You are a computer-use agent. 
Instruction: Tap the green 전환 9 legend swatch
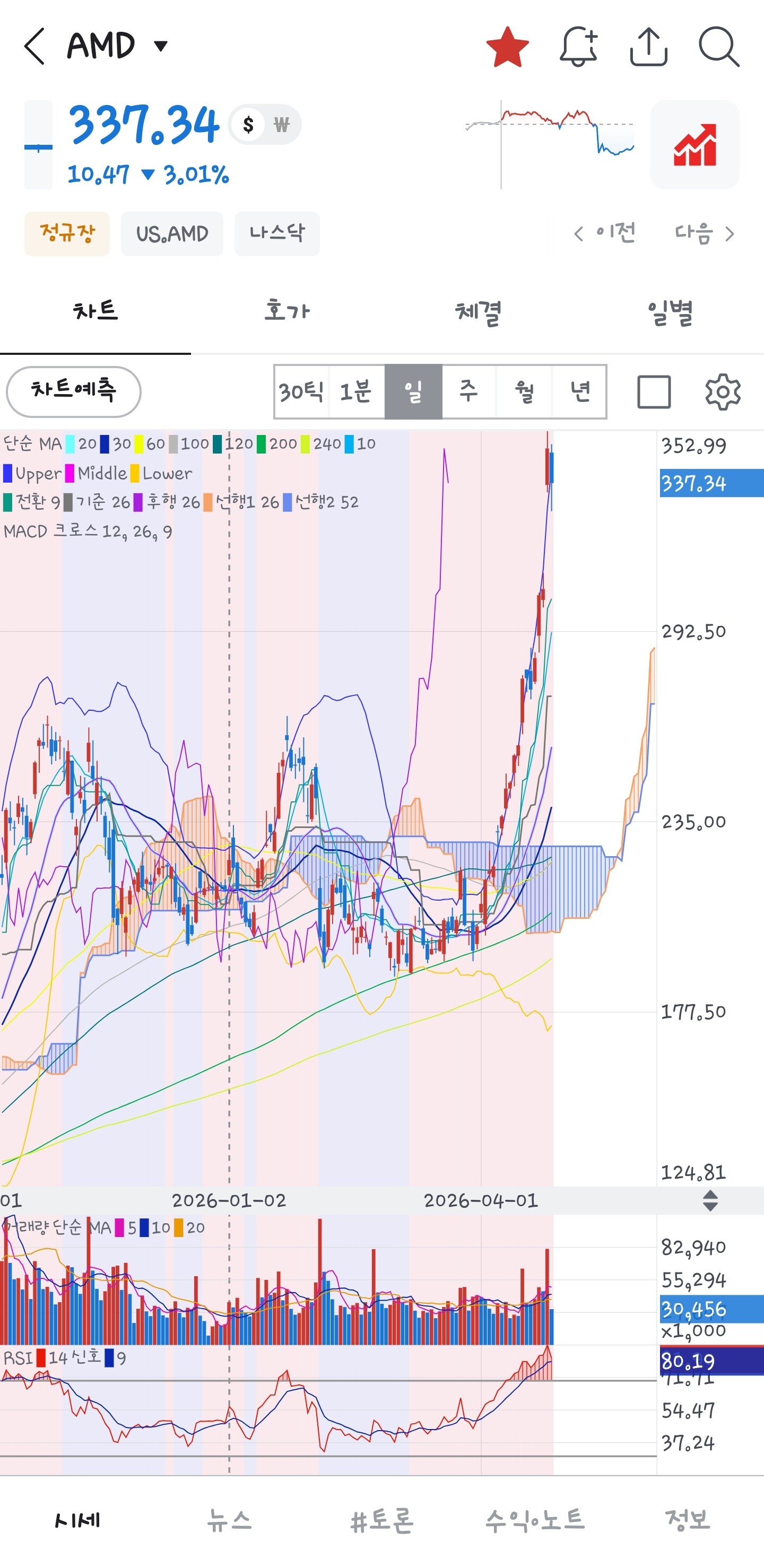pos(8,502)
